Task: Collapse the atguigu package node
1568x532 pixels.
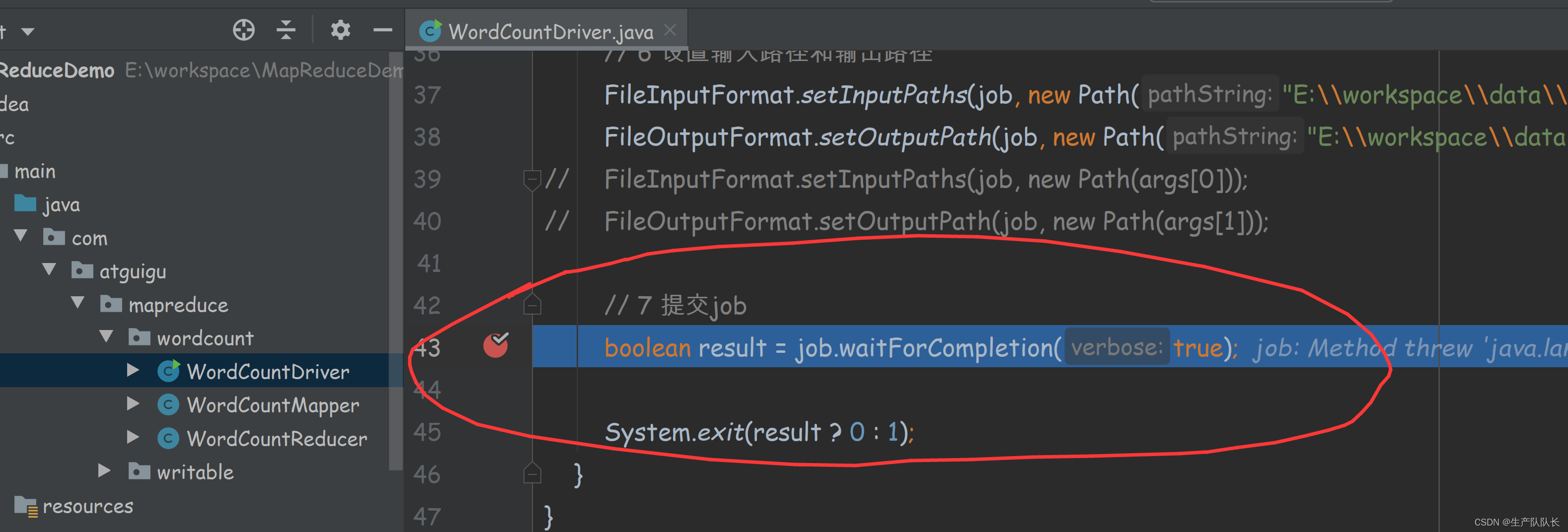Action: coord(49,269)
